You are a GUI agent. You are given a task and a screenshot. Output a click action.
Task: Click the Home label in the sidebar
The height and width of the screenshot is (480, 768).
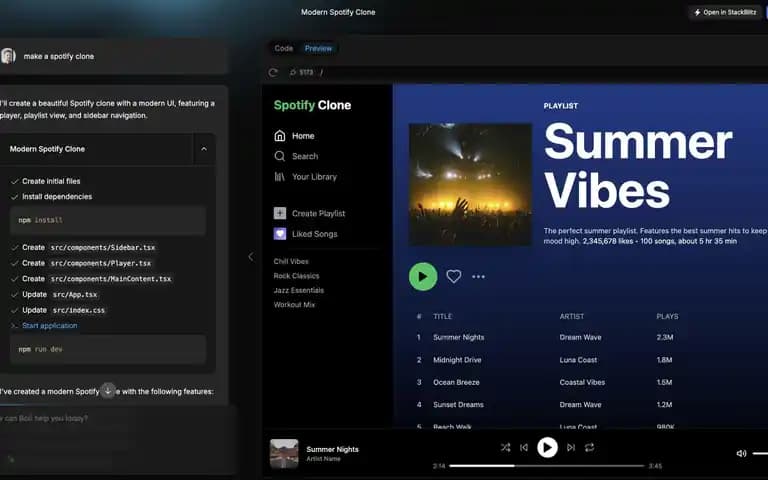(x=303, y=136)
